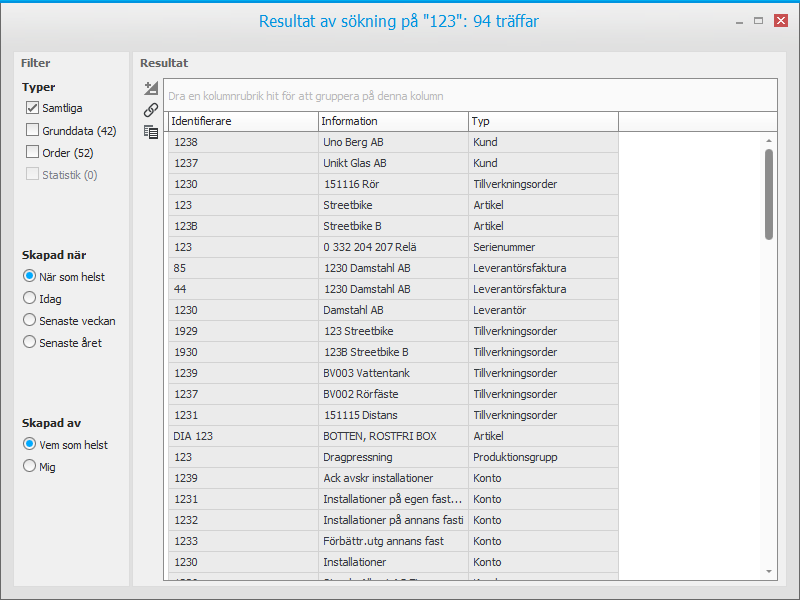Maximize the search results window

pos(759,20)
